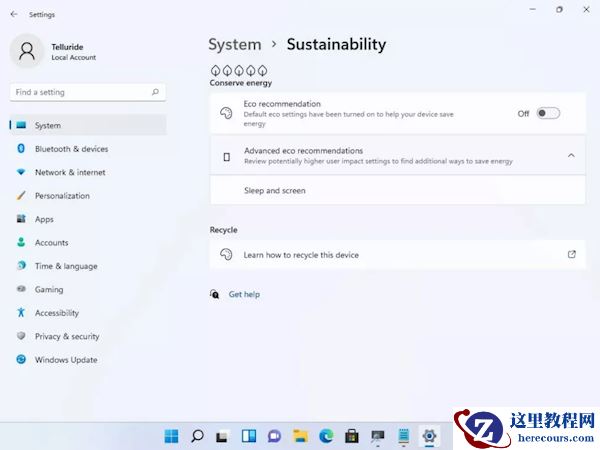
Task: Click the Bluetooth icon in the sidebar
Action: [21, 148]
